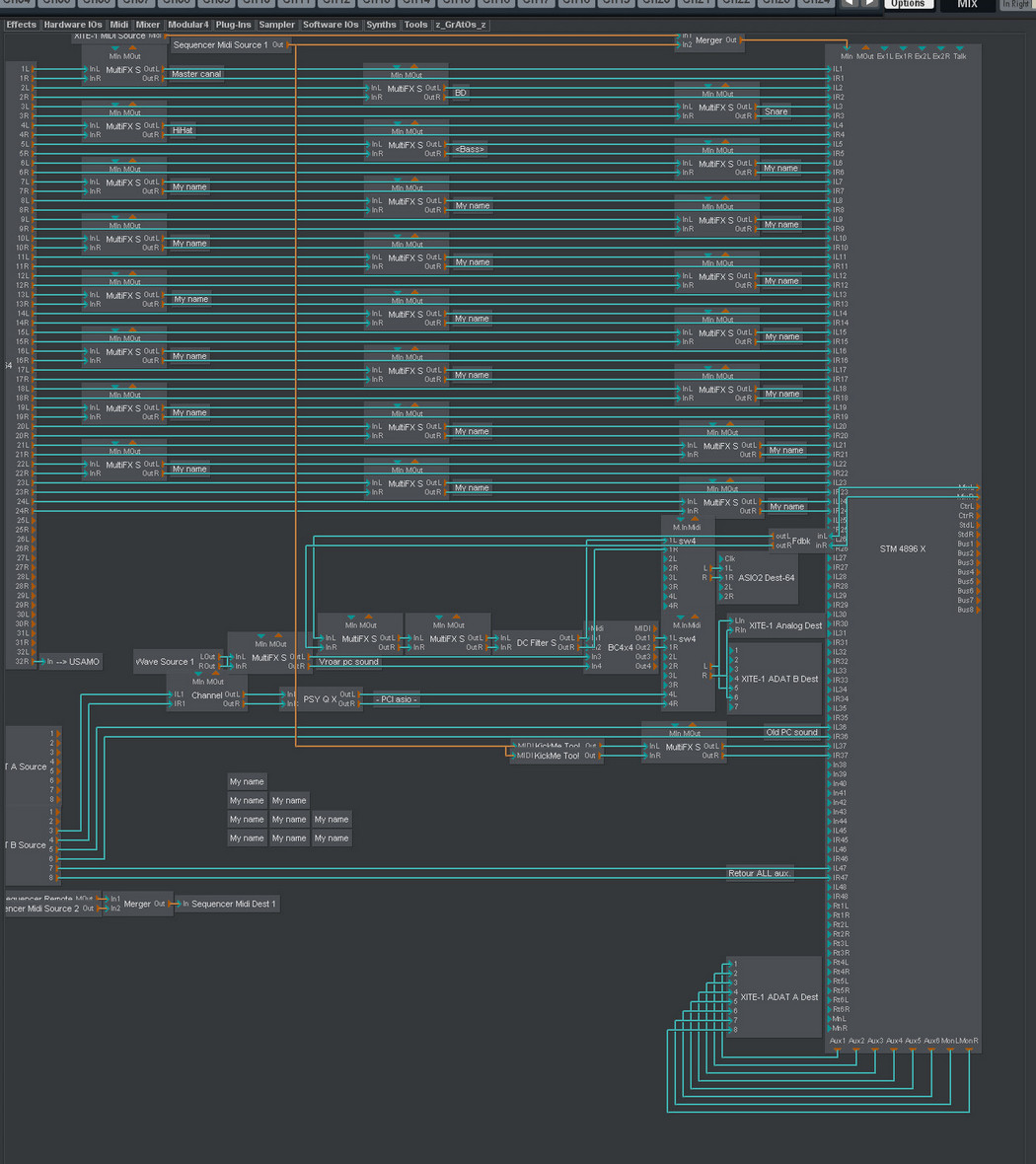Image resolution: width=1036 pixels, height=1164 pixels.
Task: Select the STM 4896 X mixer module
Action: click(903, 548)
